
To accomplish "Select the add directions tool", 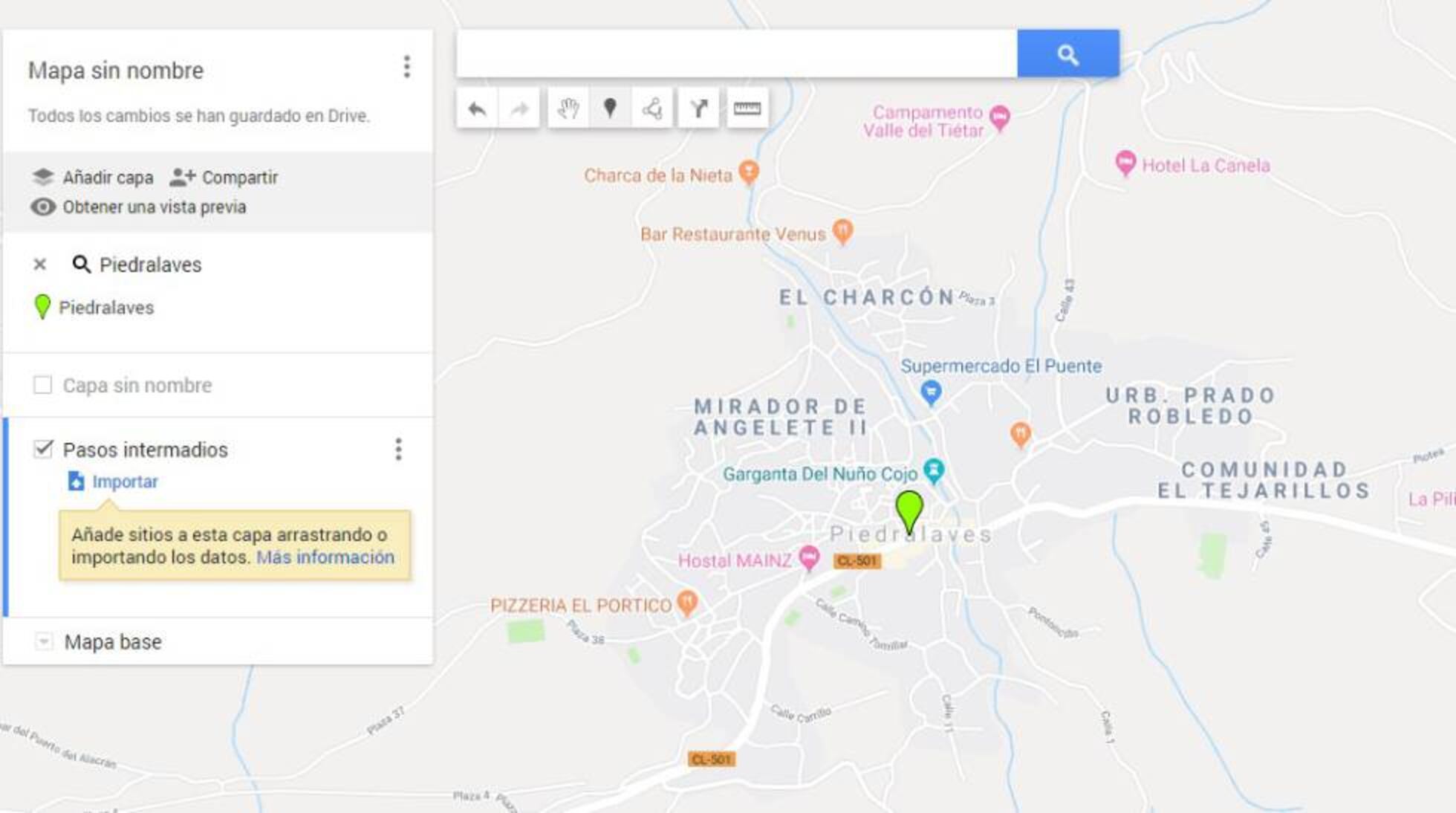I will pyautogui.click(x=698, y=108).
